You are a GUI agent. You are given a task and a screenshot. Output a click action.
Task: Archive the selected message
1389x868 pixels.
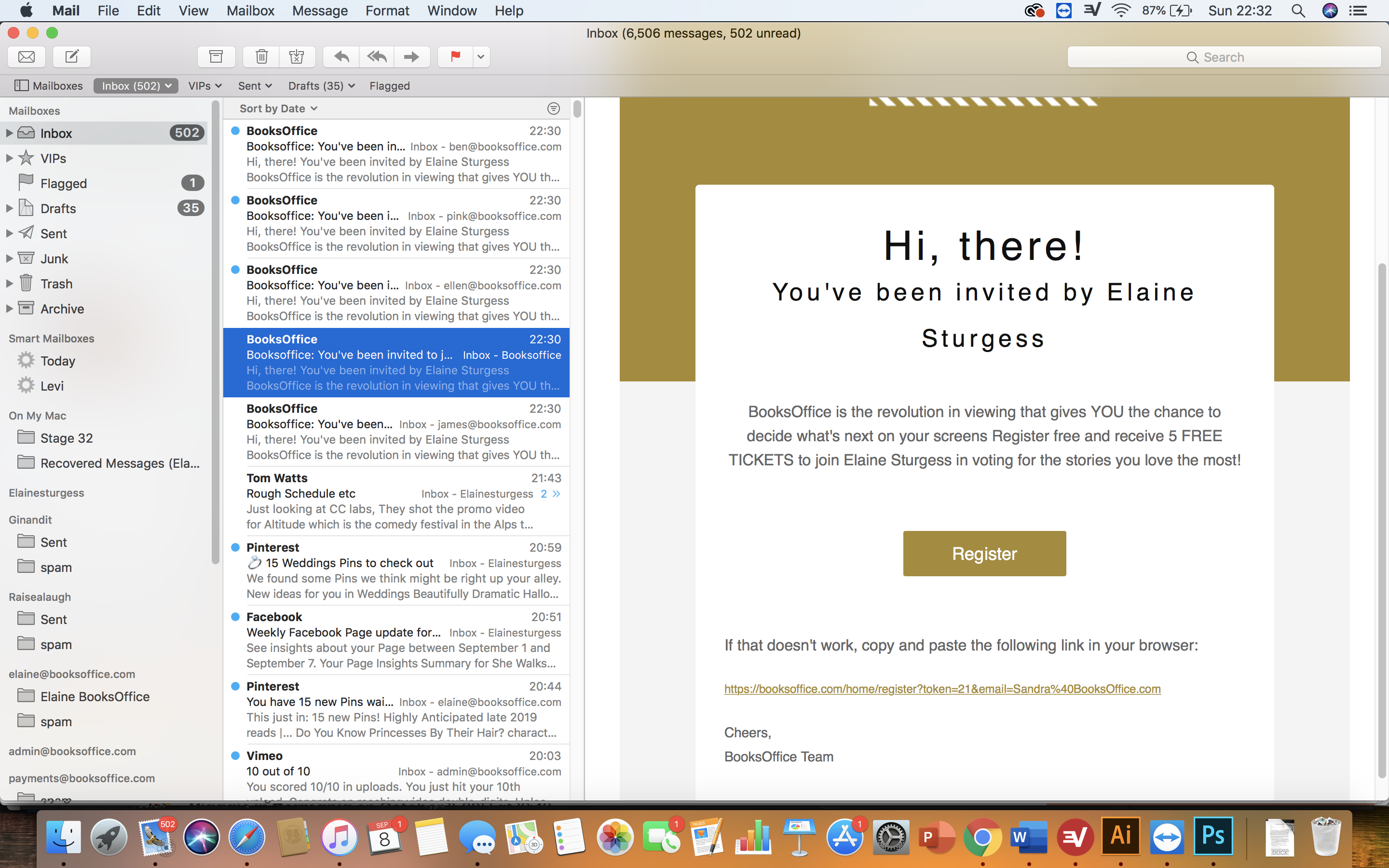coord(217,57)
